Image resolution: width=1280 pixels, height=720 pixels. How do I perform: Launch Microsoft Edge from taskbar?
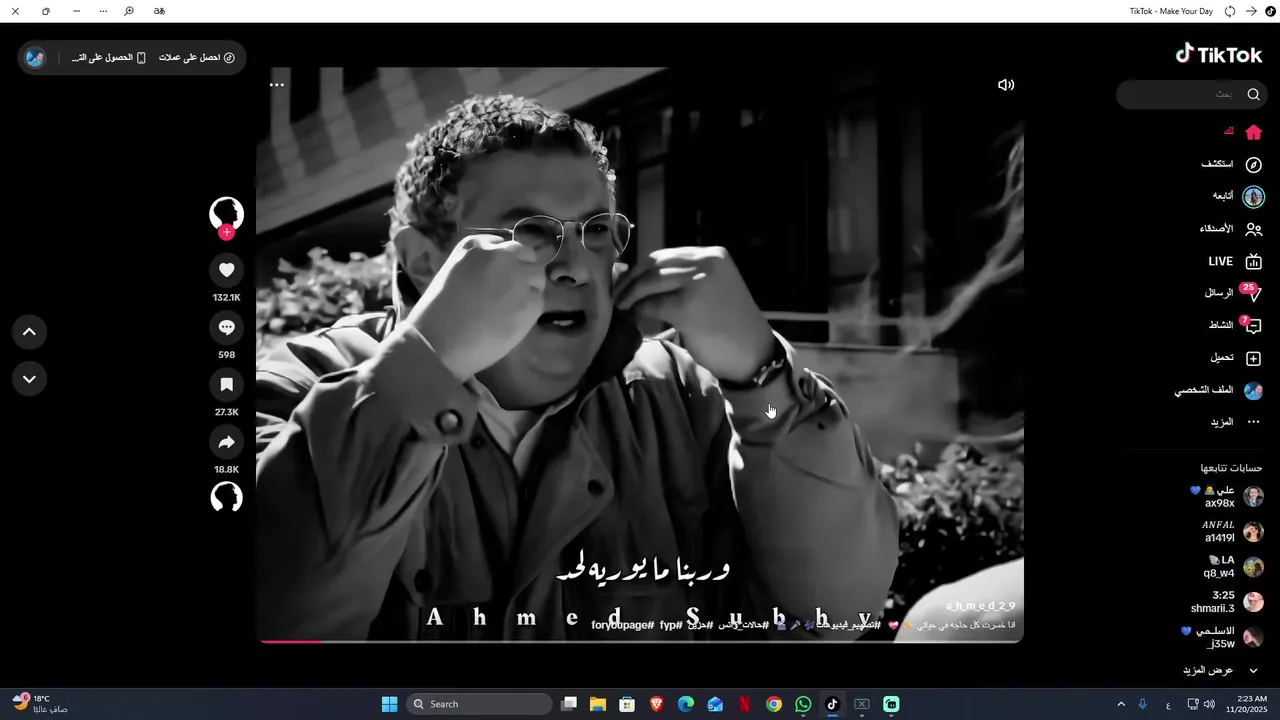tap(686, 704)
